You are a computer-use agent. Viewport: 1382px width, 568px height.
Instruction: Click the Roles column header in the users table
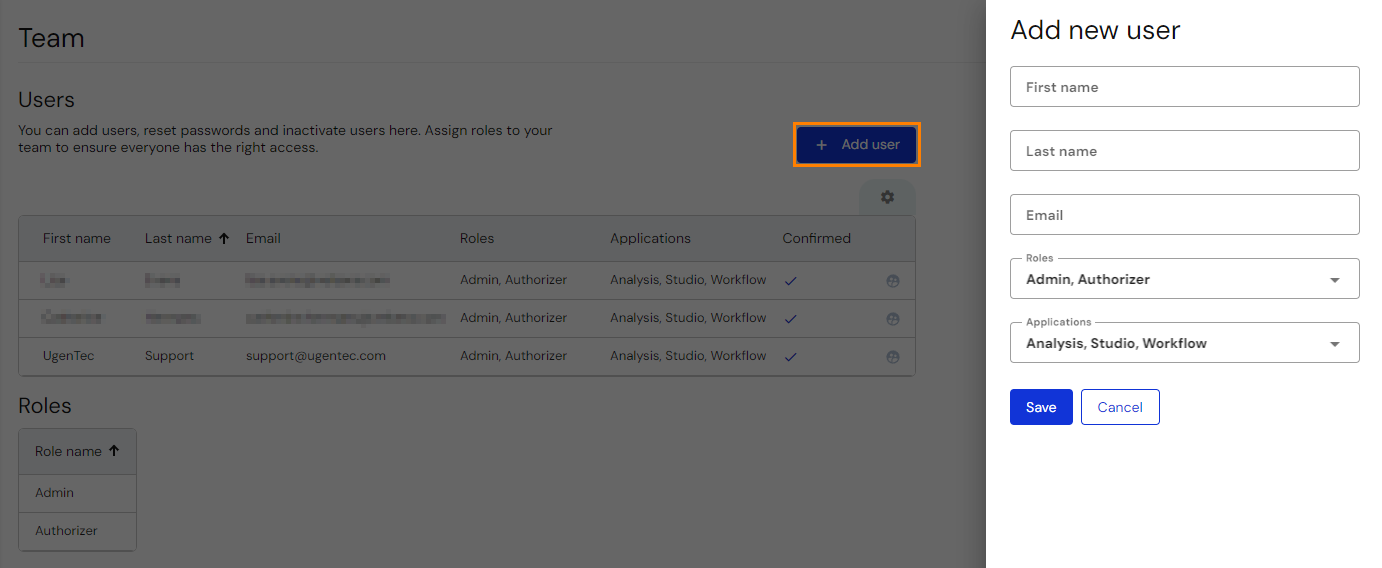click(x=477, y=238)
